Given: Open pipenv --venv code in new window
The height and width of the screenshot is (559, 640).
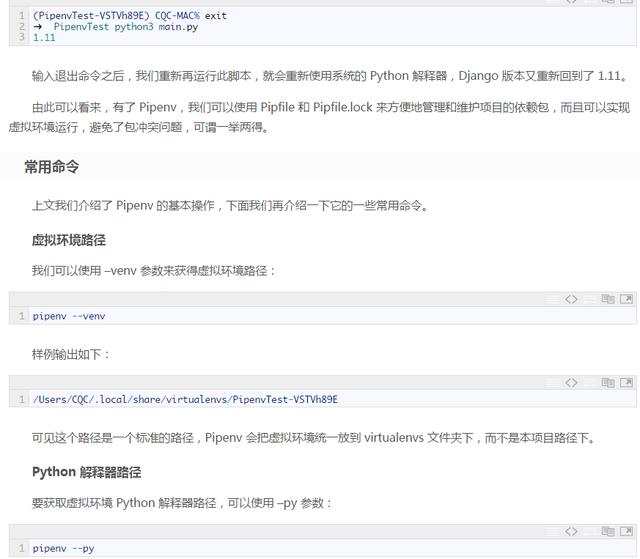Looking at the screenshot, I should 626,299.
